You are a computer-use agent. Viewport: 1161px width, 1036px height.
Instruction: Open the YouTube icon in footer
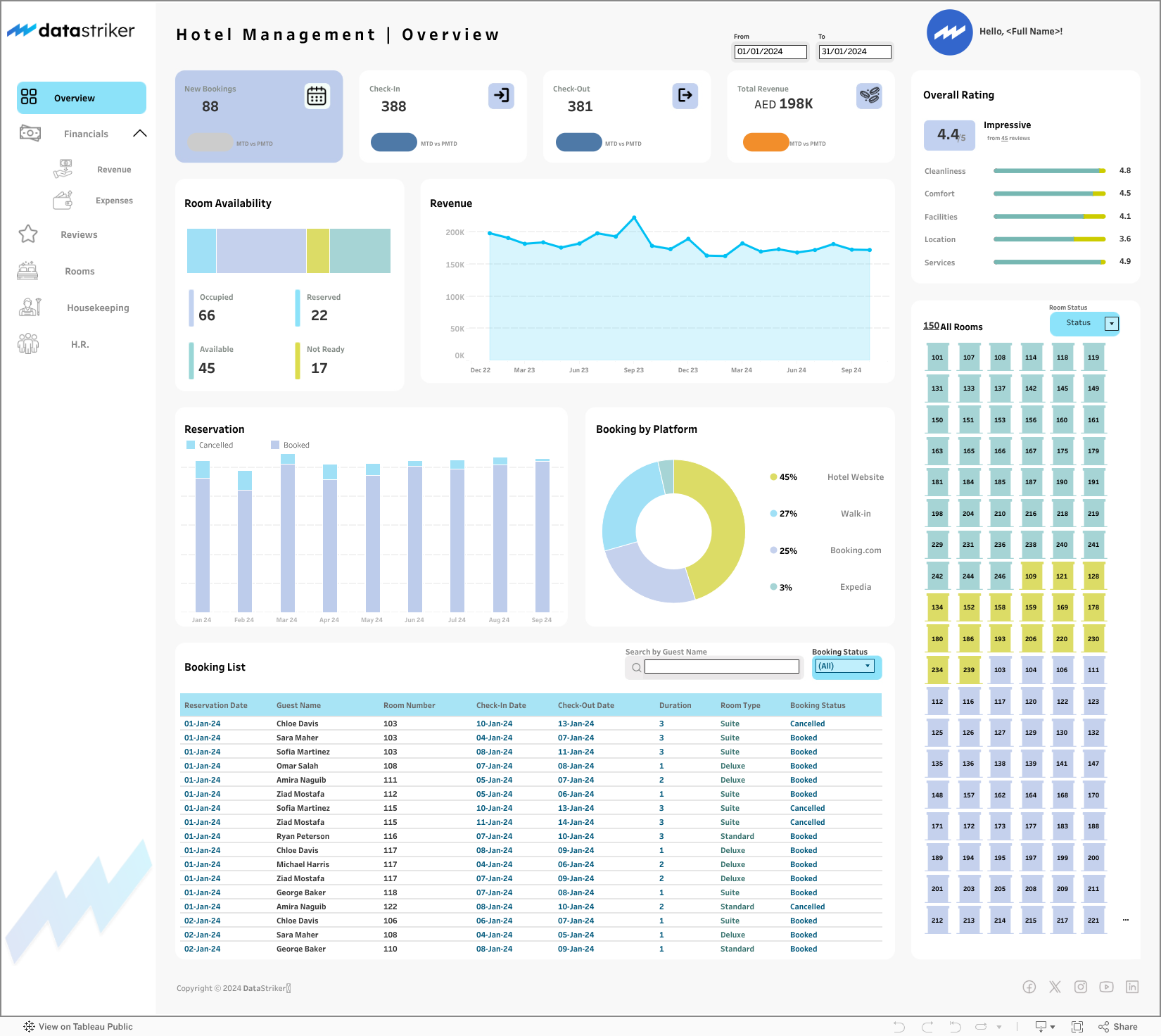click(1106, 987)
